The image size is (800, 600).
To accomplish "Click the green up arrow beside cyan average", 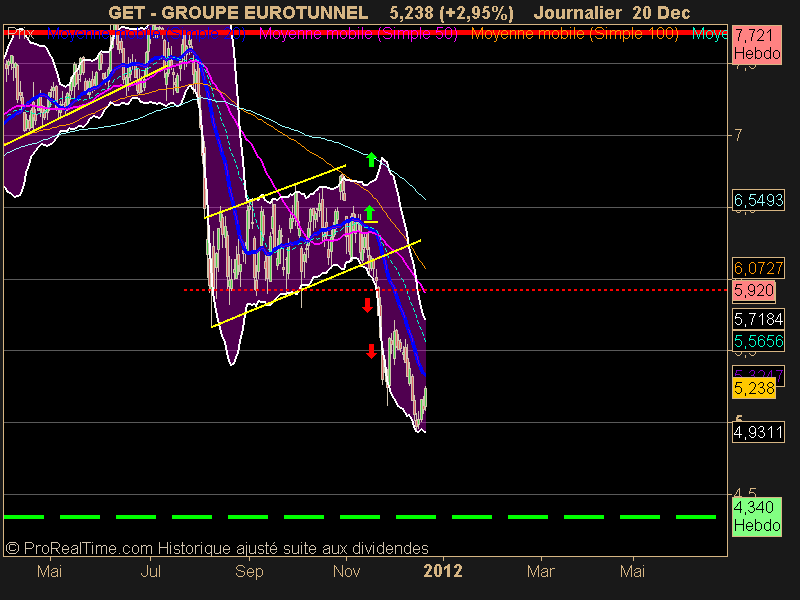I will click(371, 160).
